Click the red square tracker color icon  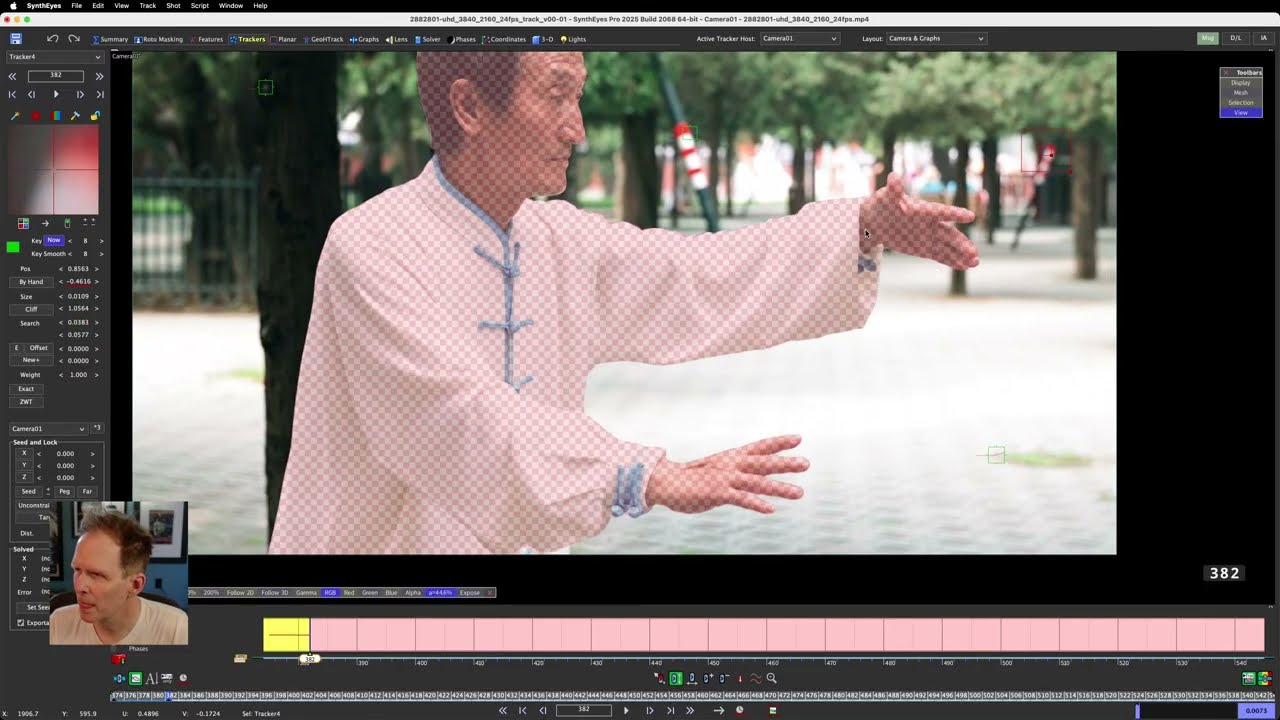35,116
